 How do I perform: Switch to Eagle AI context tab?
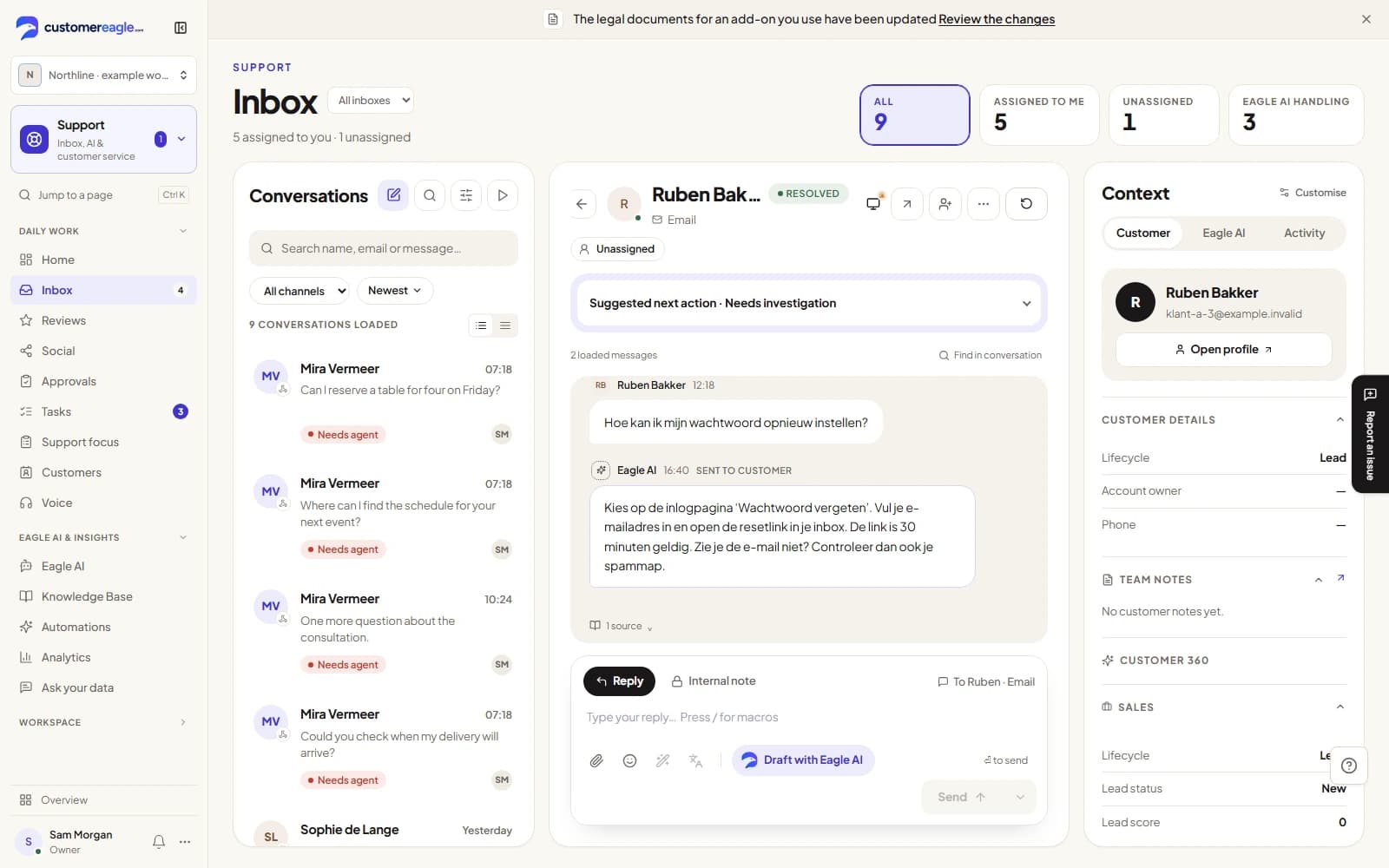point(1223,233)
